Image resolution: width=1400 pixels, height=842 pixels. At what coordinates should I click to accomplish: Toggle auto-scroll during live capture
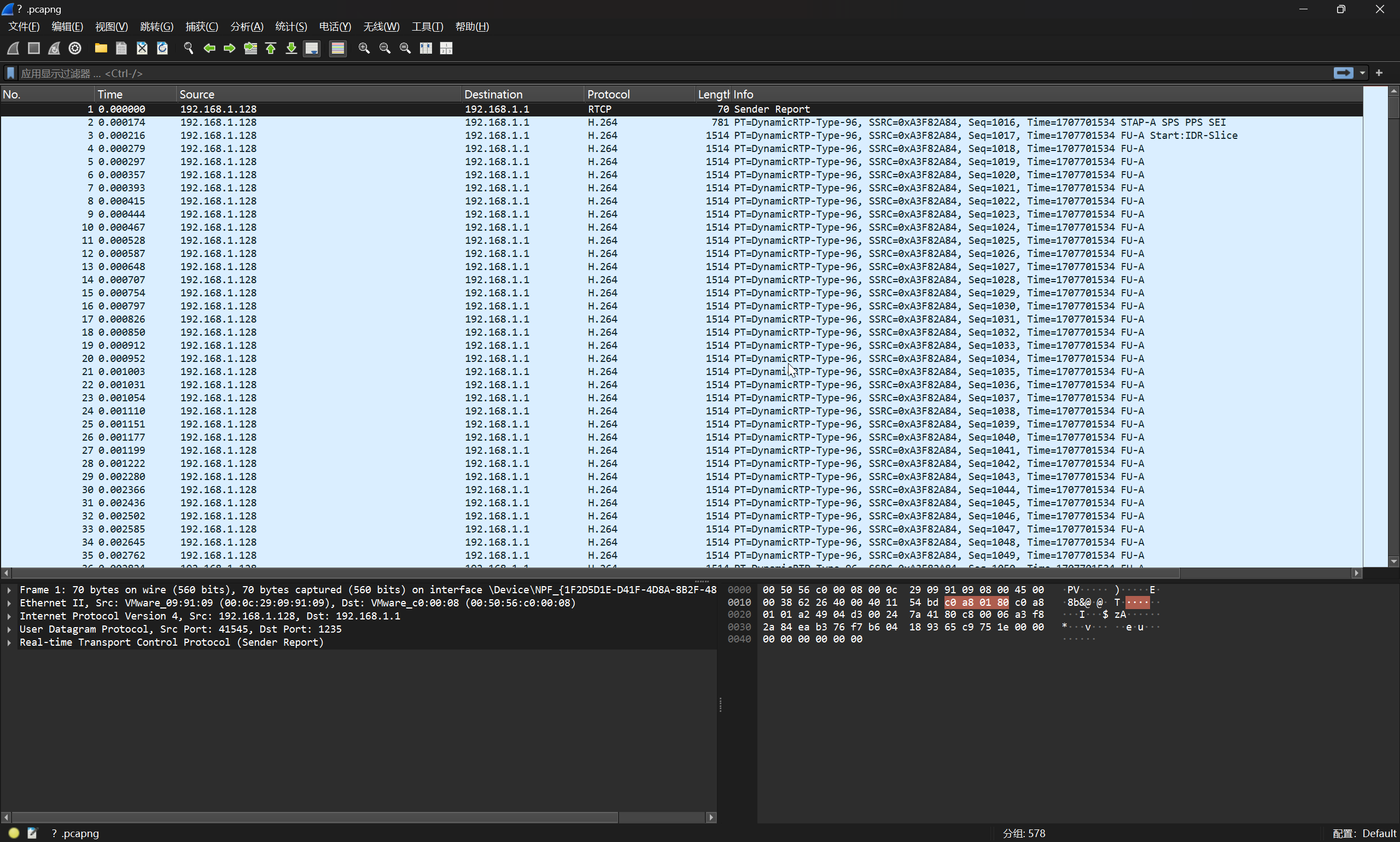coord(312,48)
